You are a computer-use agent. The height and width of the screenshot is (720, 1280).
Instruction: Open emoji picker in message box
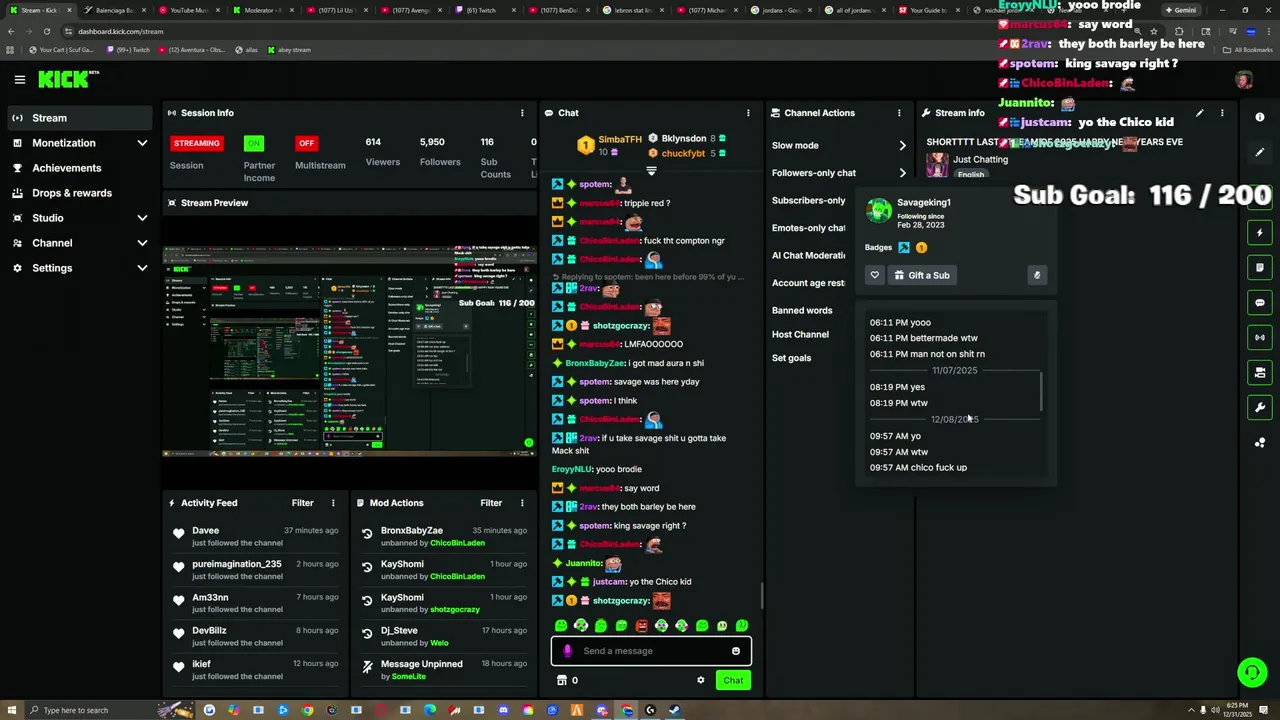pyautogui.click(x=735, y=651)
